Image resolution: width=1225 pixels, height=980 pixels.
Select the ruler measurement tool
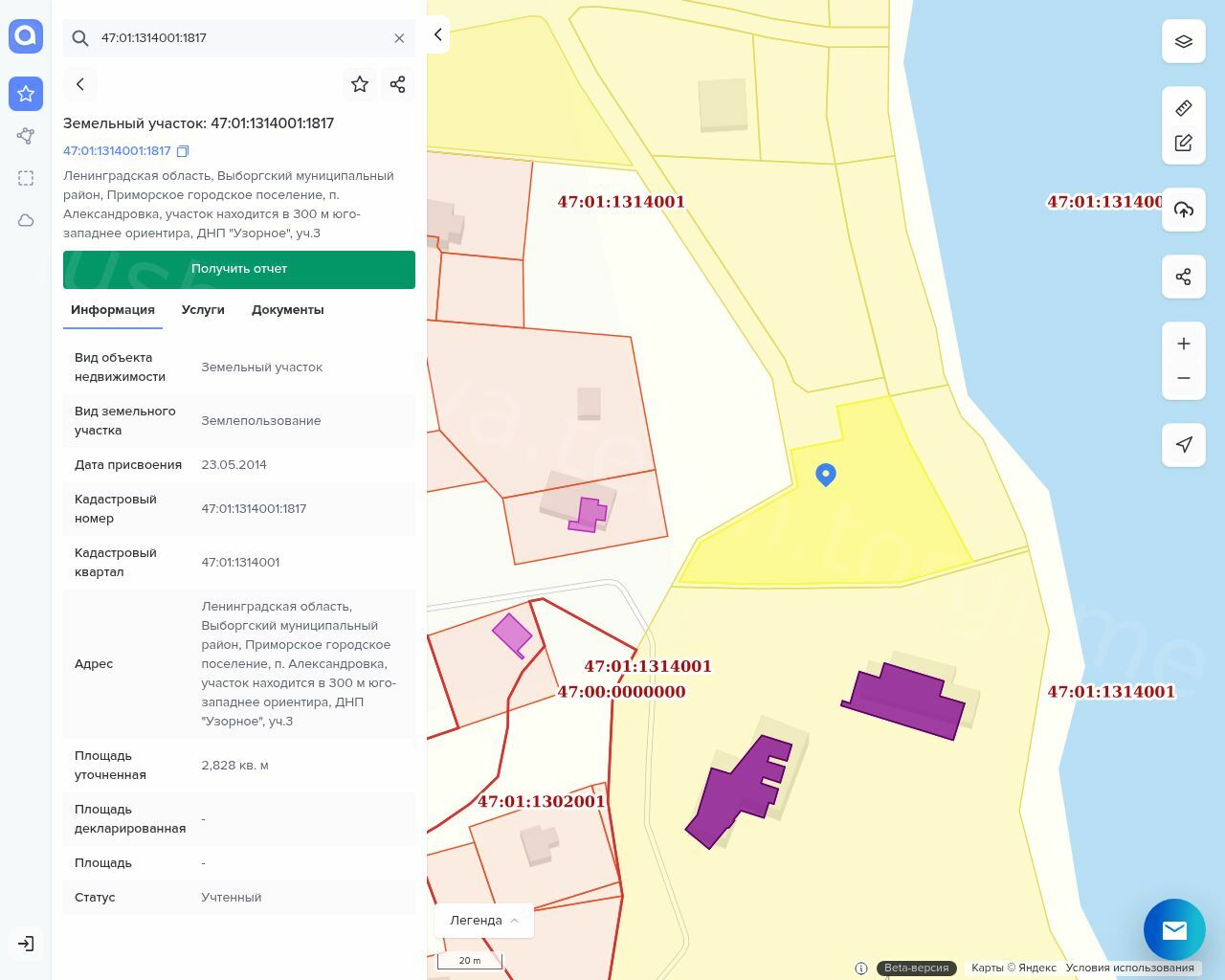[1184, 108]
